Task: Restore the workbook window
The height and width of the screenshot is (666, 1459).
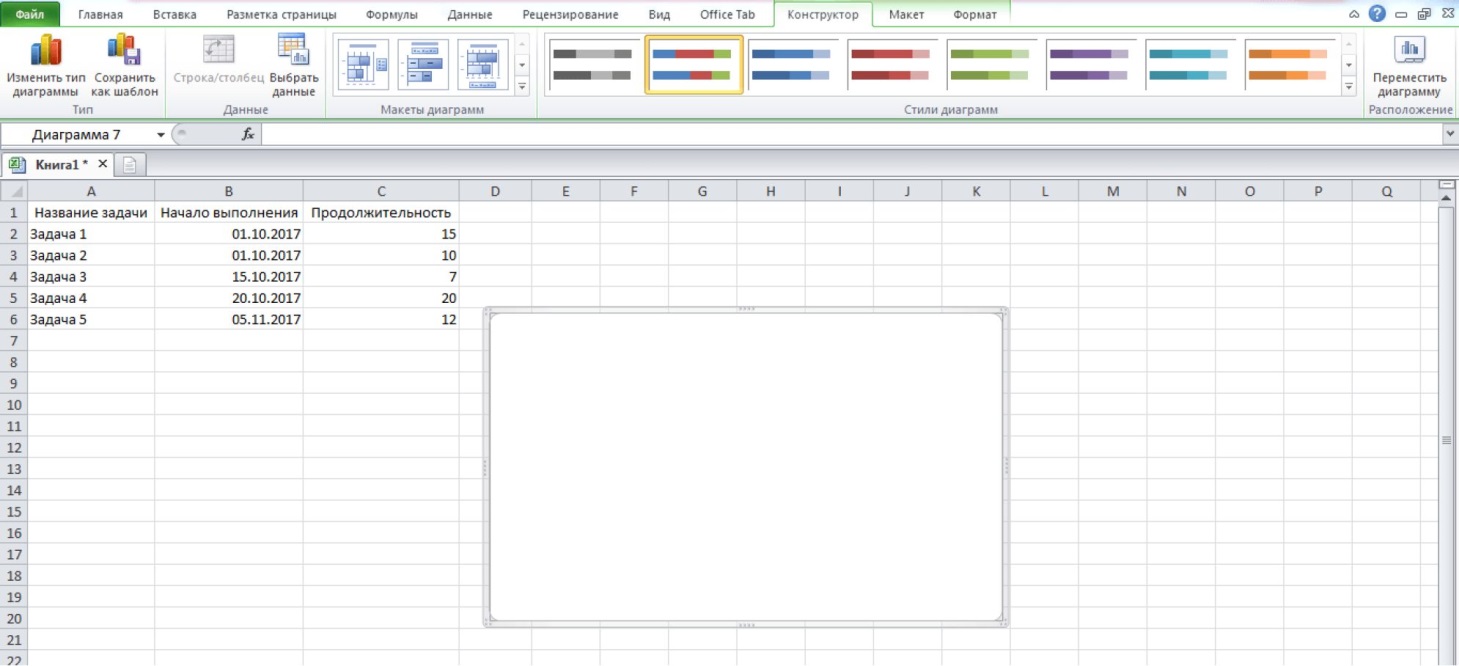Action: coord(1423,15)
